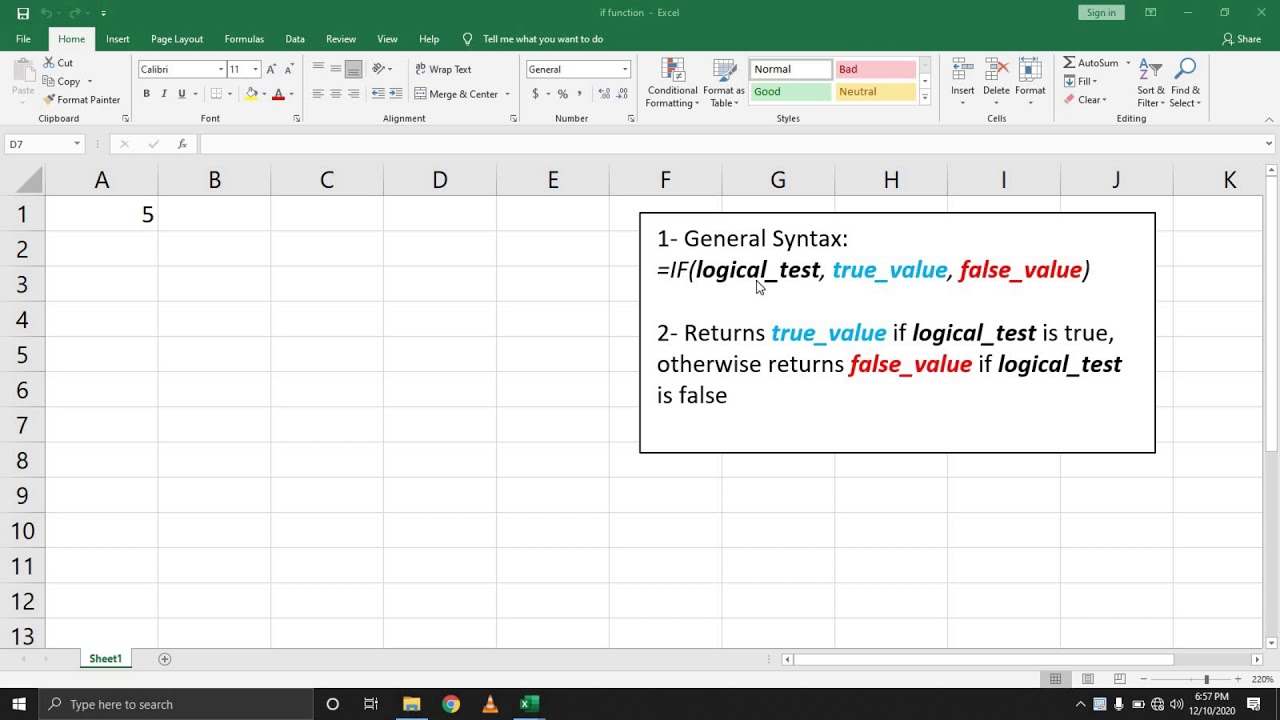Click the AutoSum button

click(1091, 62)
